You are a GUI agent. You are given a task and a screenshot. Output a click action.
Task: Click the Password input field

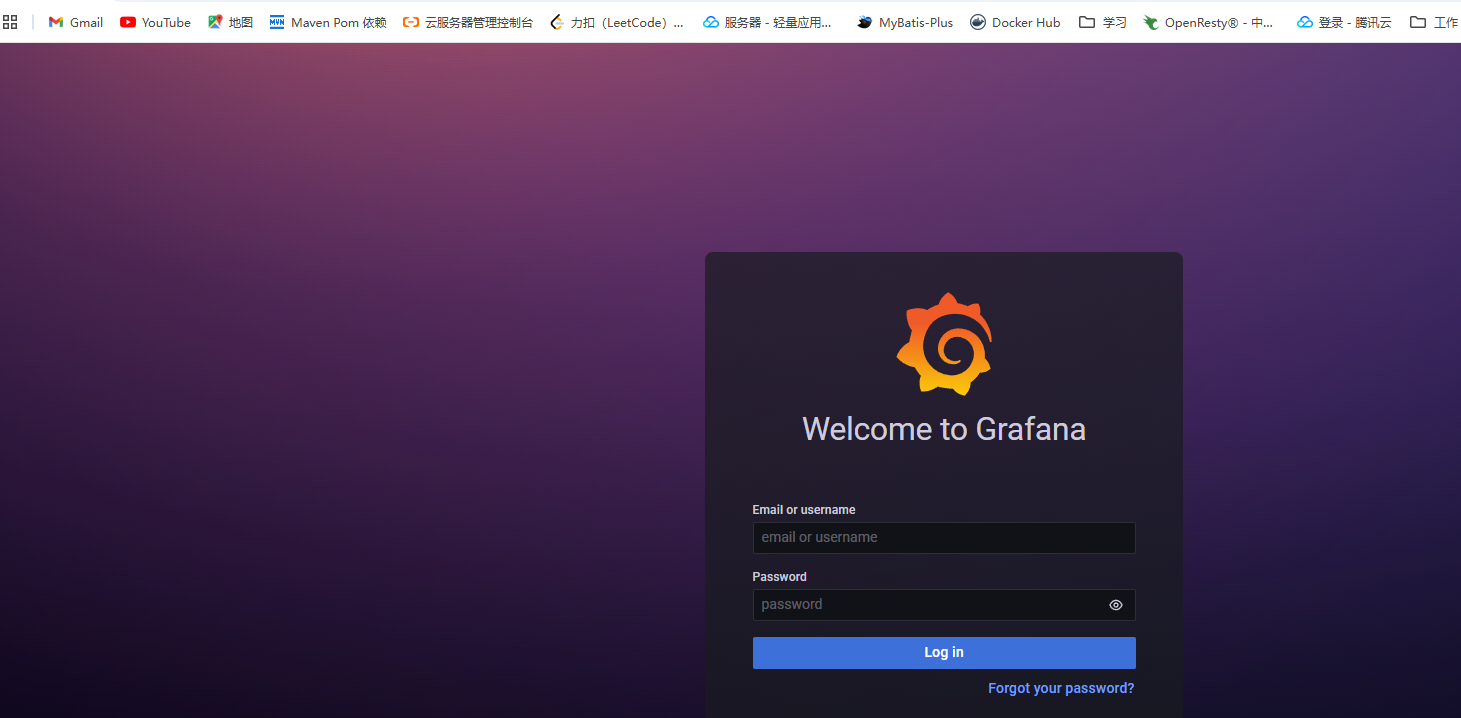[x=944, y=604]
